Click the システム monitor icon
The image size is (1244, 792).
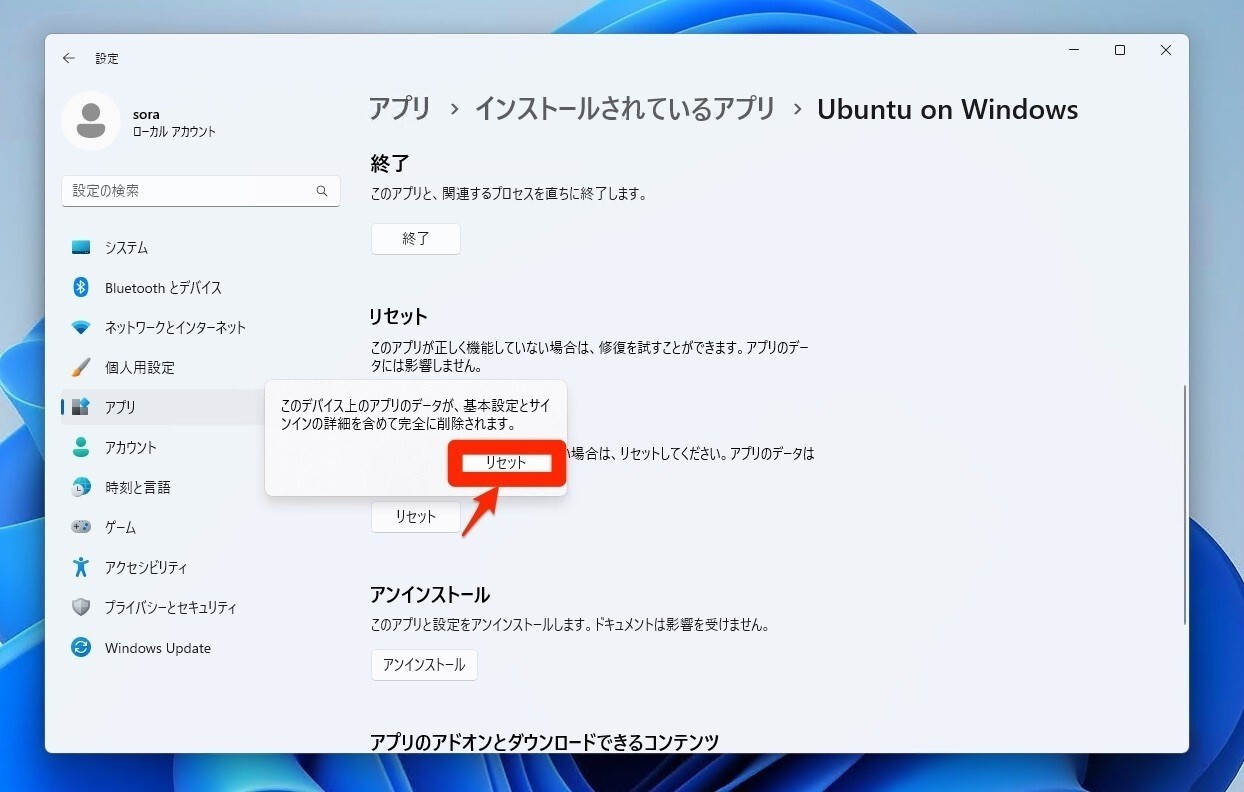click(x=81, y=247)
